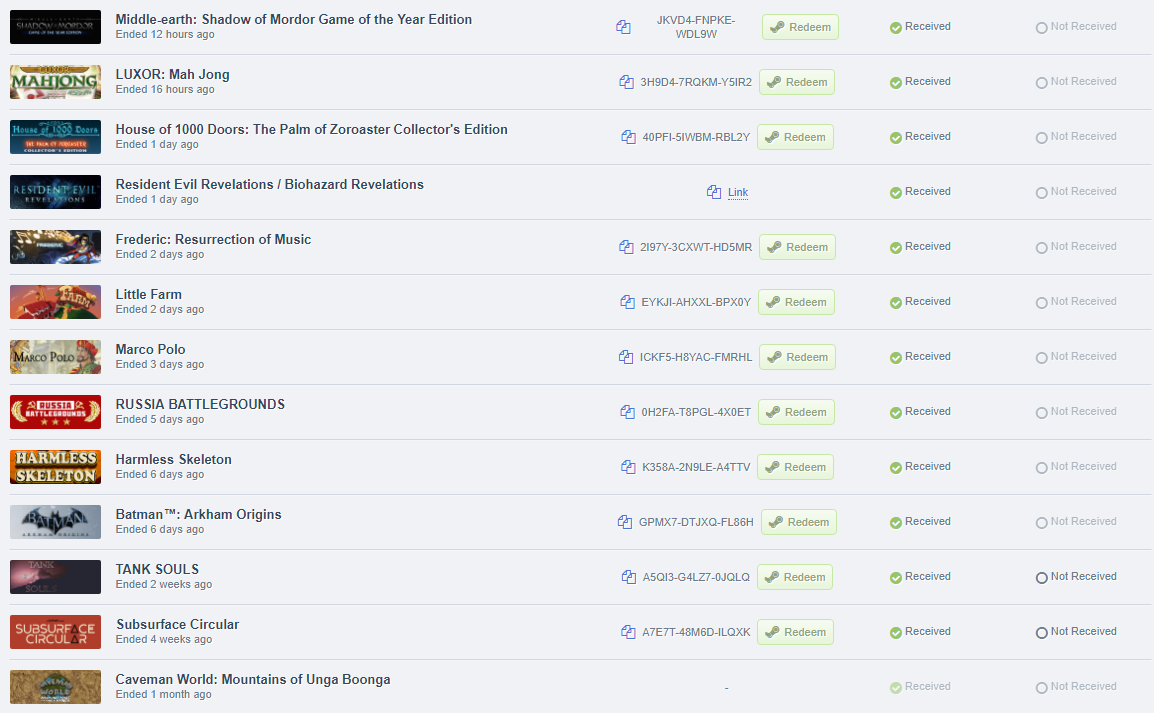1154x713 pixels.
Task: Redeem the Little Farm key
Action: point(796,302)
